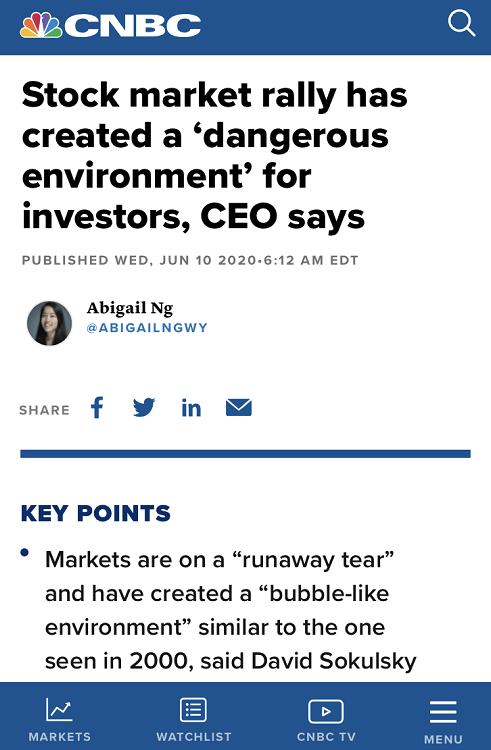
Task: Select the MARKETS tab label
Action: tap(60, 737)
